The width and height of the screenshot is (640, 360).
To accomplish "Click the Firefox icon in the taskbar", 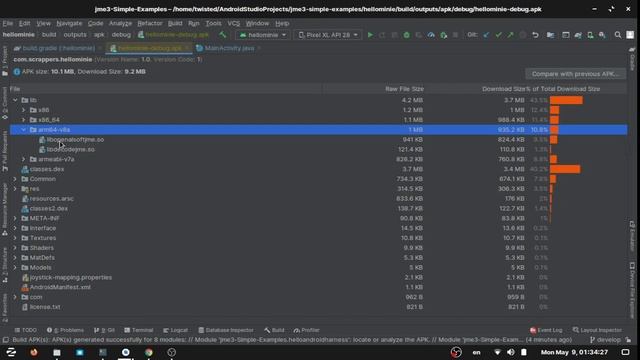I will tap(33, 352).
